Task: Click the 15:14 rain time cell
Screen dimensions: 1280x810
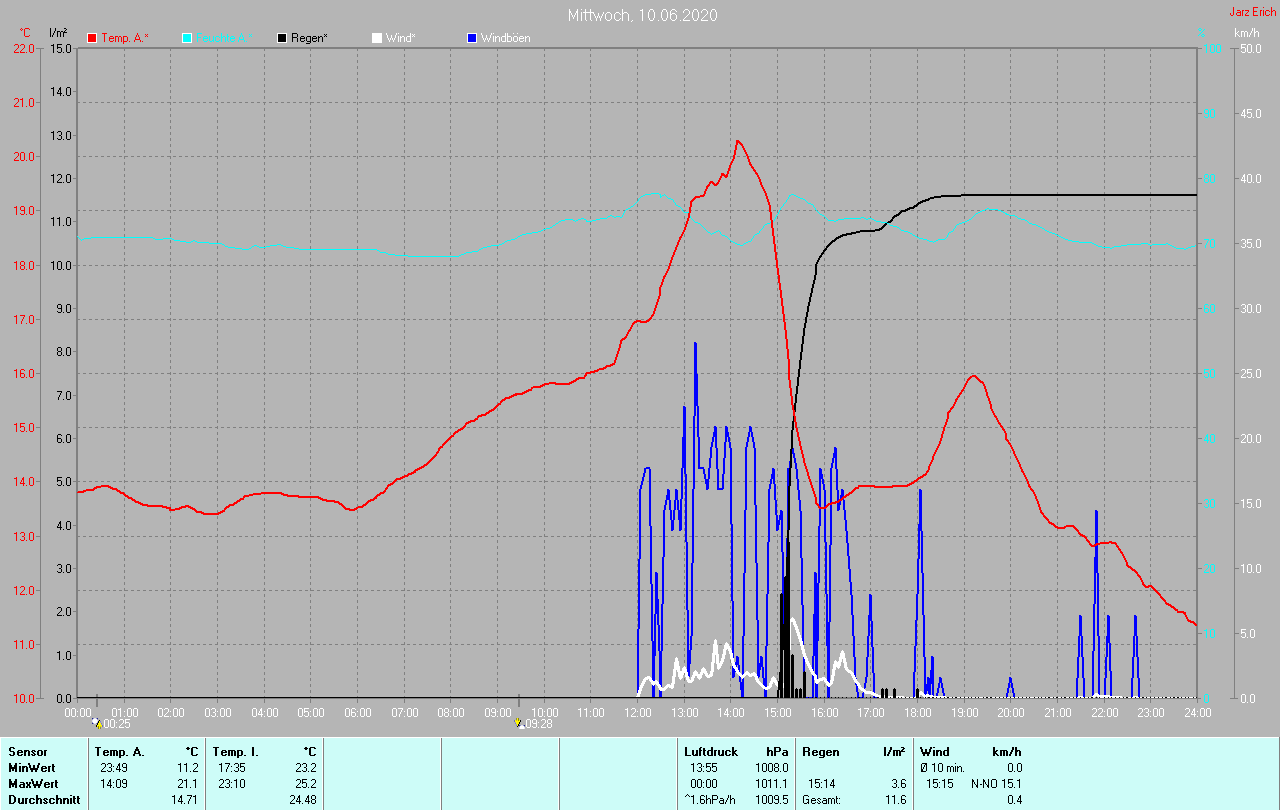Action: (x=822, y=784)
